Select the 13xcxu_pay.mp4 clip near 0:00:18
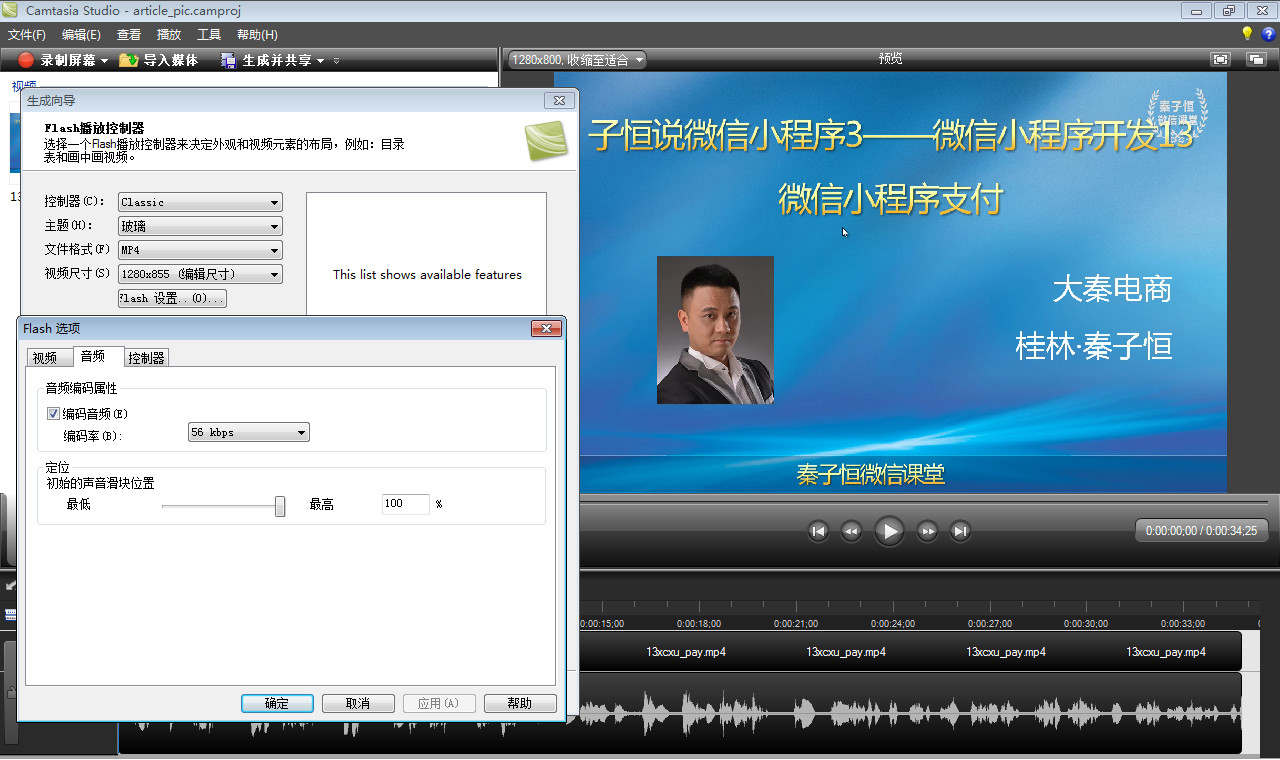The image size is (1280, 760). (x=686, y=652)
